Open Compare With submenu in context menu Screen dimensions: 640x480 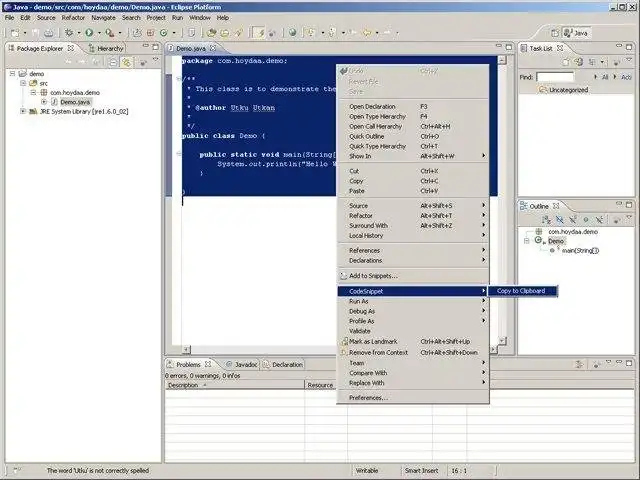413,373
